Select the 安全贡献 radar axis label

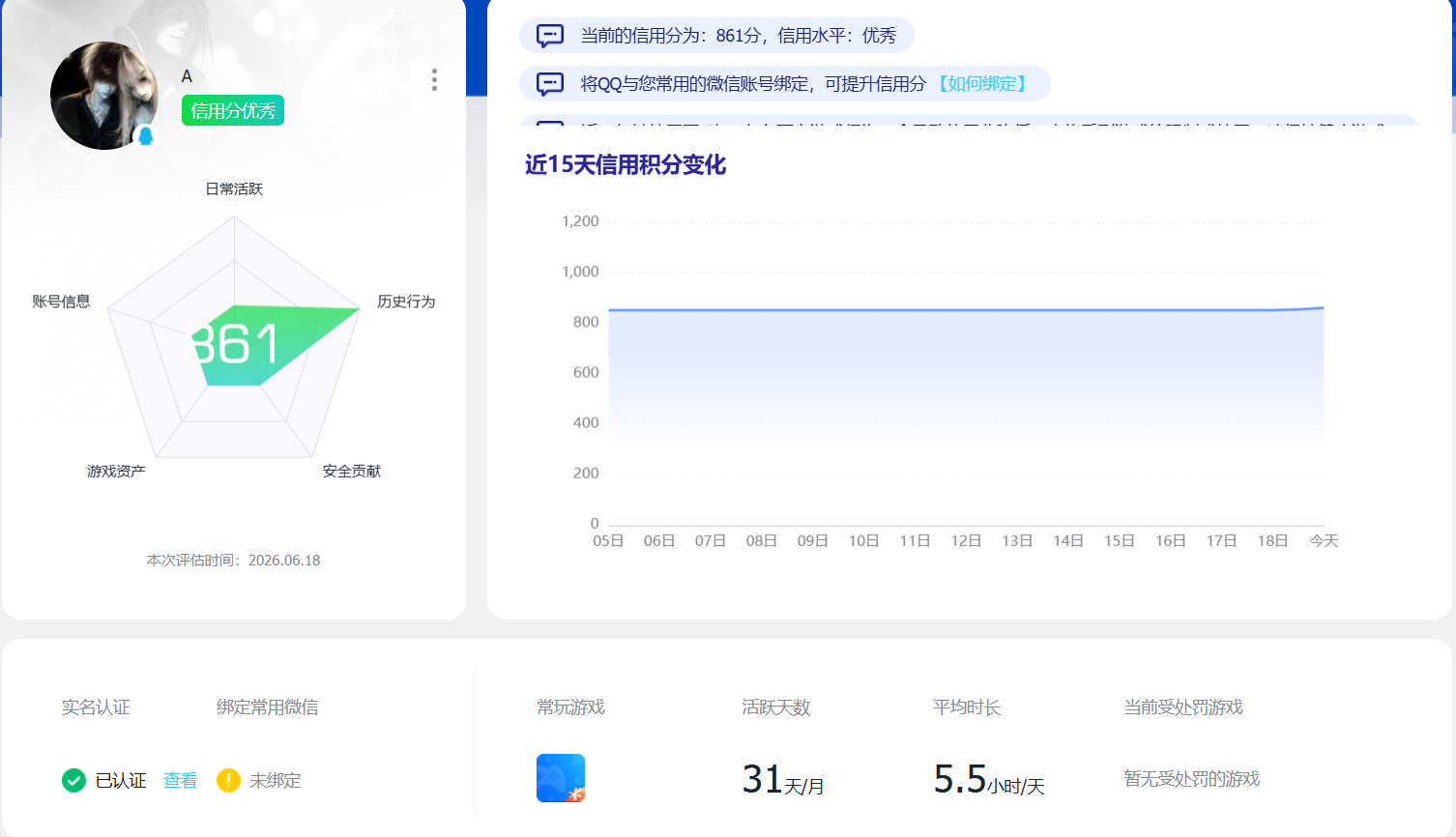(x=352, y=471)
